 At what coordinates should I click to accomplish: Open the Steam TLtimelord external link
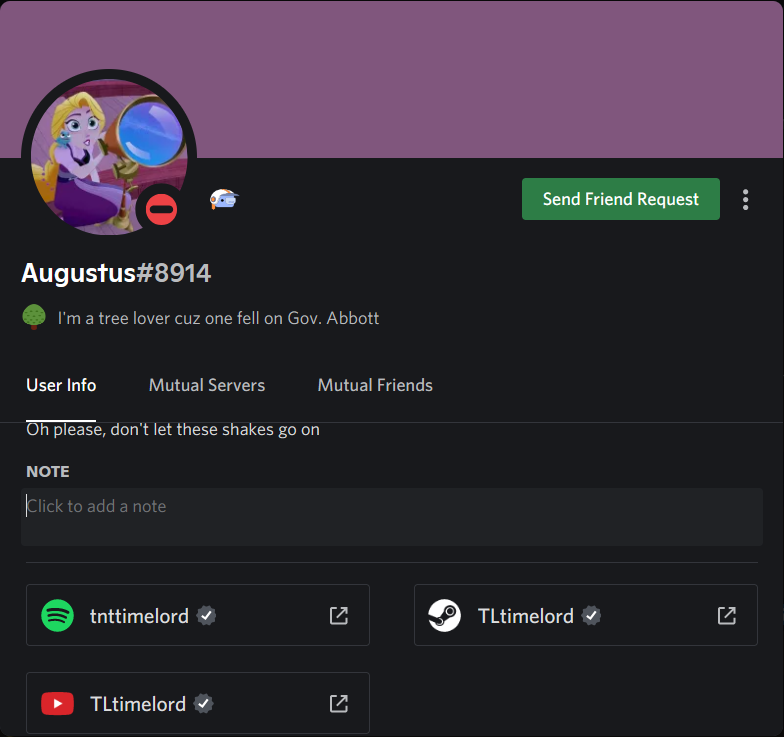[x=726, y=616]
